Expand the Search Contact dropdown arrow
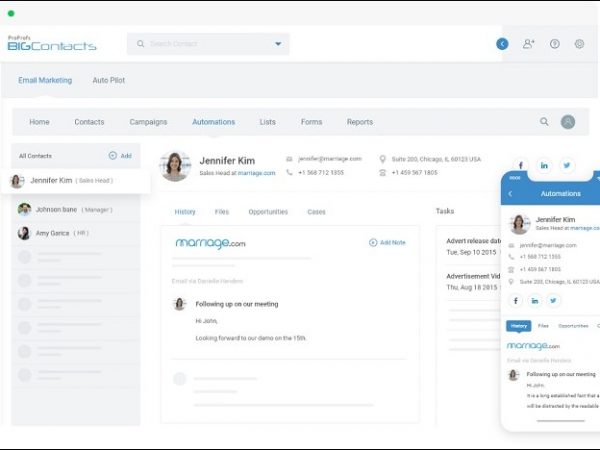The width and height of the screenshot is (600, 450). [x=278, y=44]
